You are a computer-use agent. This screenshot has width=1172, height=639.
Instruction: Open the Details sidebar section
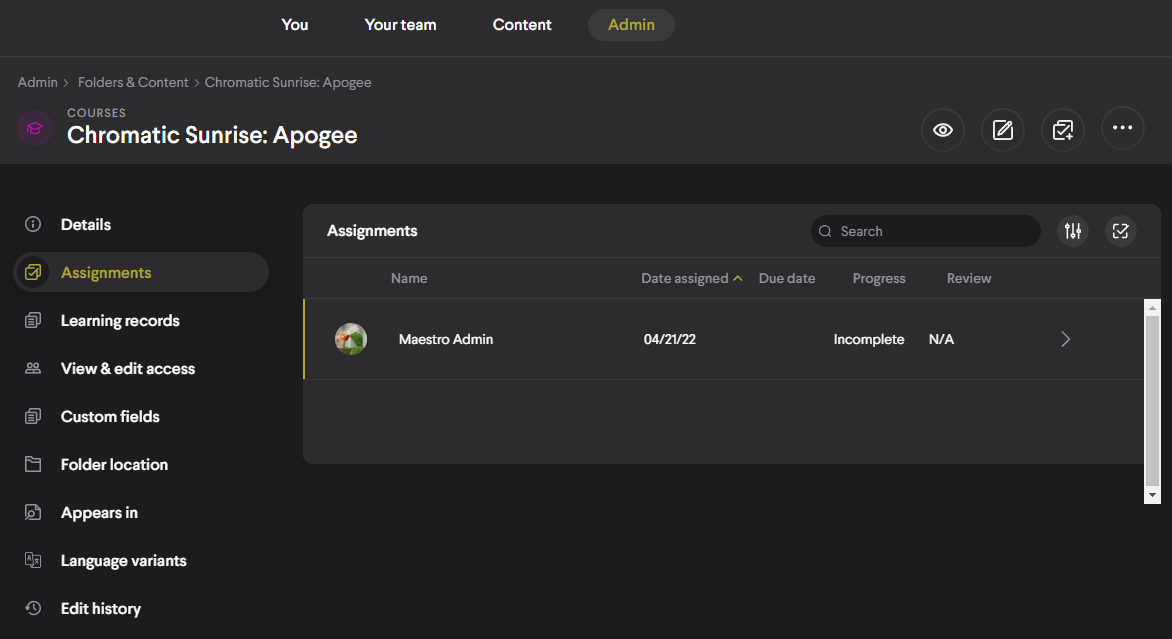pyautogui.click(x=86, y=224)
